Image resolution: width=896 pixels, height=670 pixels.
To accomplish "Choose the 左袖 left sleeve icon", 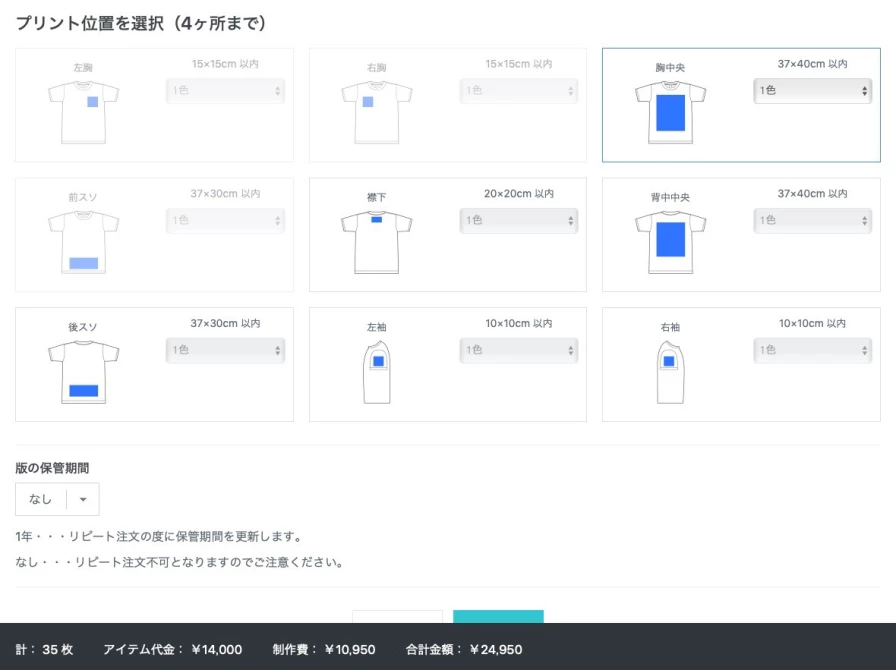I will tap(377, 372).
